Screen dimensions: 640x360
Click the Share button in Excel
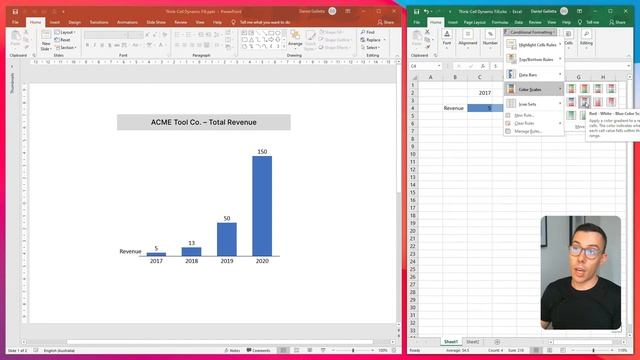pyautogui.click(x=617, y=22)
